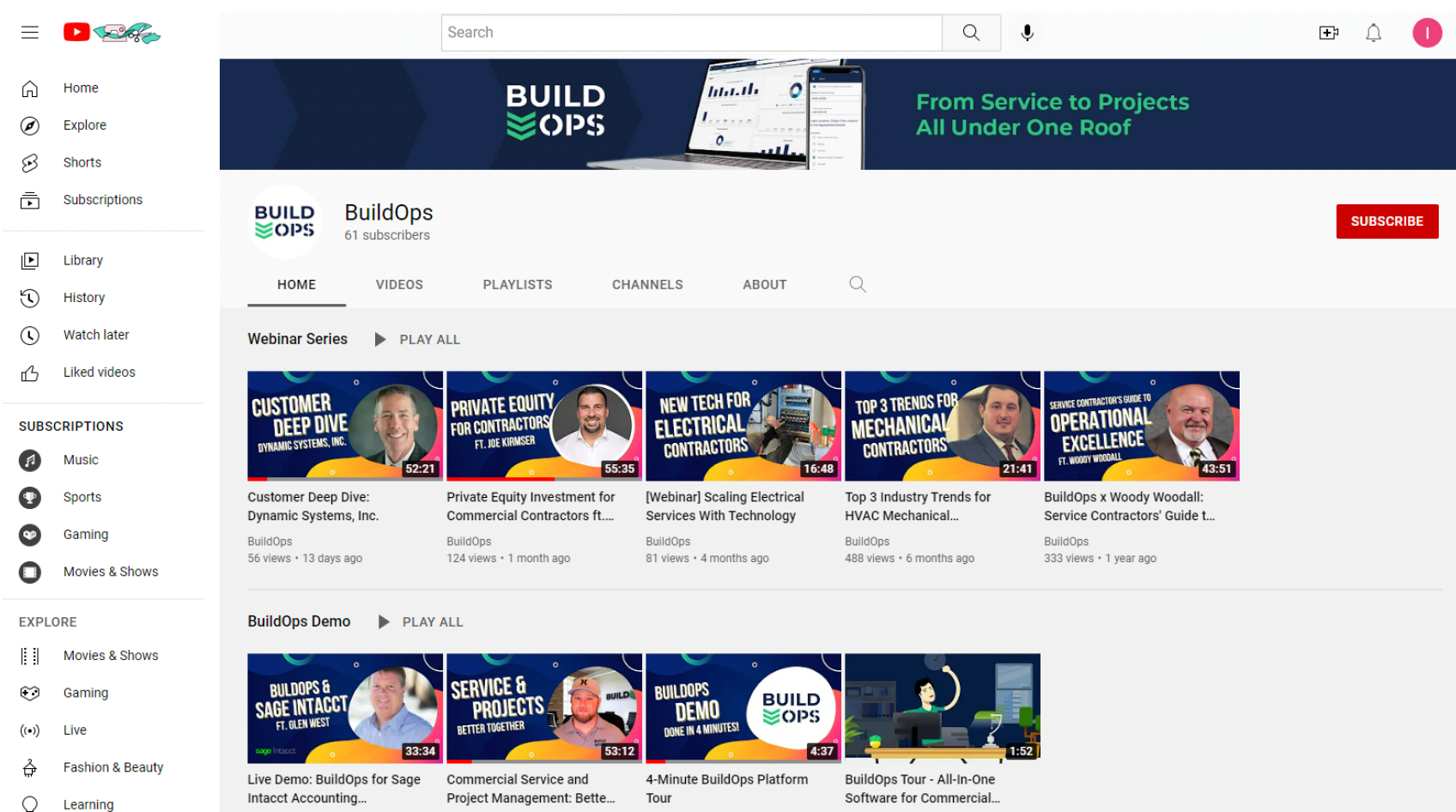Open Library in sidebar

pyautogui.click(x=104, y=260)
